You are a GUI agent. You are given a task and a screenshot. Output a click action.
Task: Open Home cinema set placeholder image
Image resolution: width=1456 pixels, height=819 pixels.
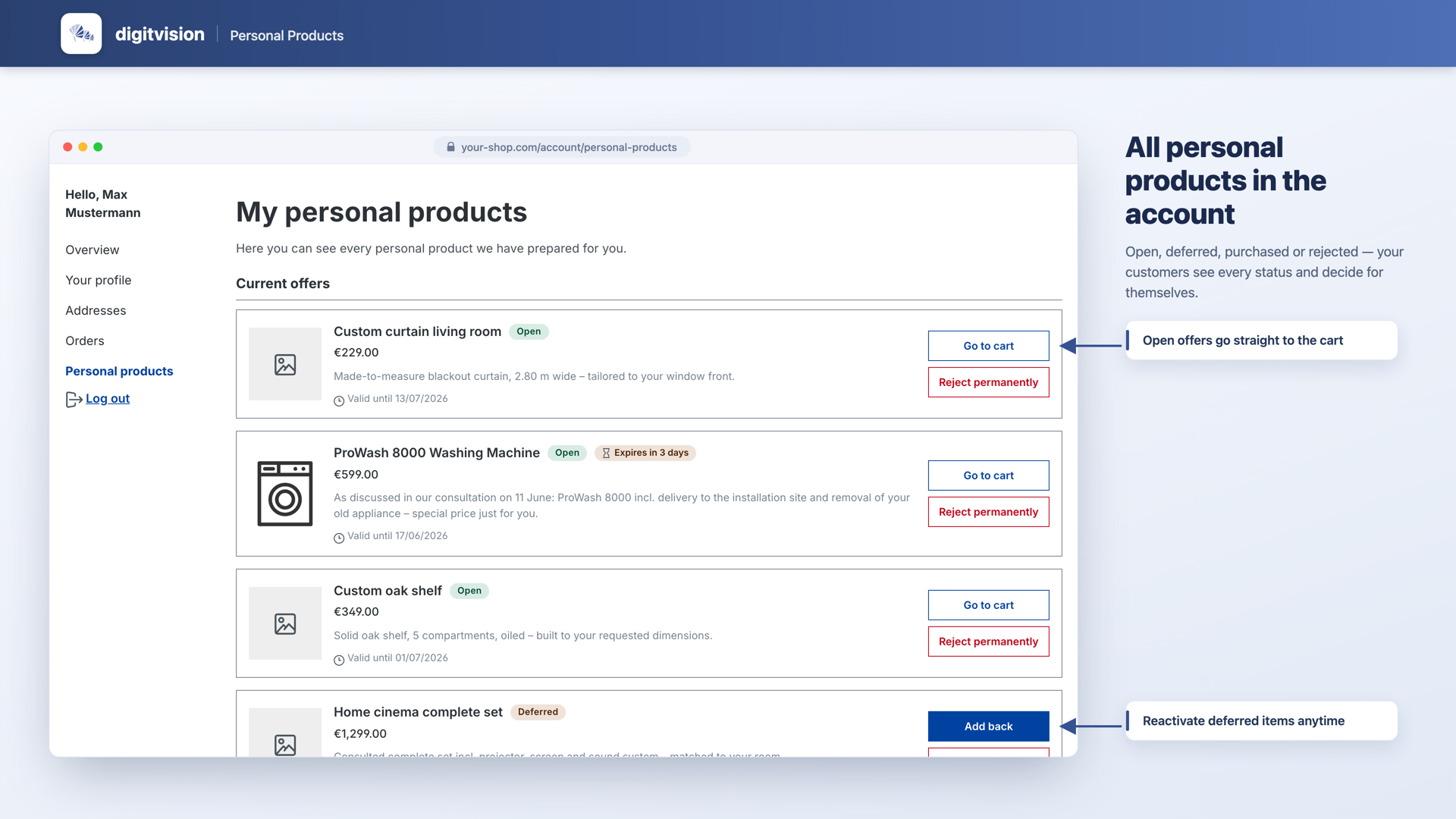[285, 733]
